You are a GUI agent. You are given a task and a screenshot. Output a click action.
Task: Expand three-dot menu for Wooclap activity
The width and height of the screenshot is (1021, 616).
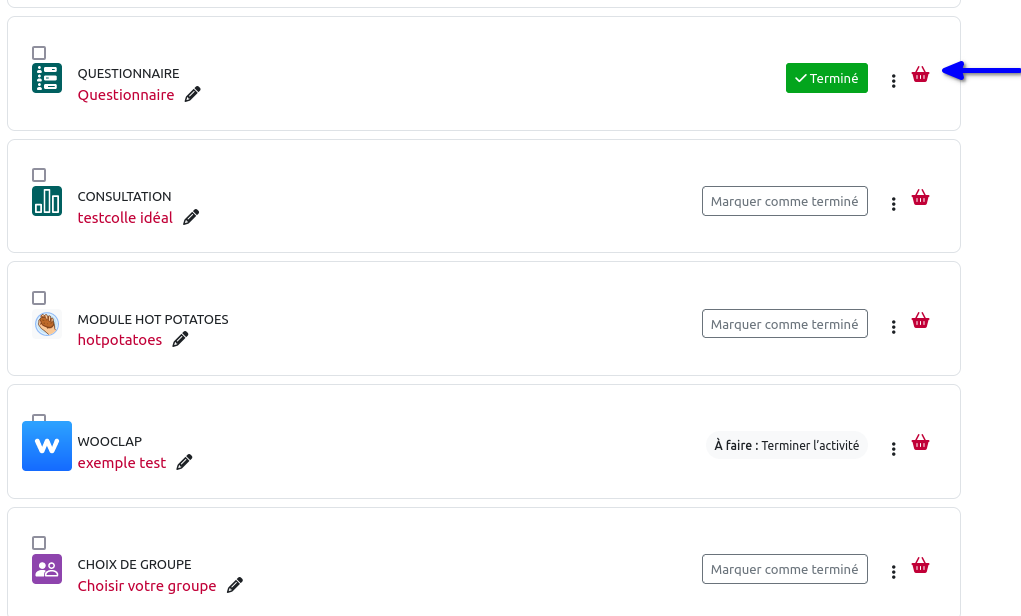coord(893,449)
